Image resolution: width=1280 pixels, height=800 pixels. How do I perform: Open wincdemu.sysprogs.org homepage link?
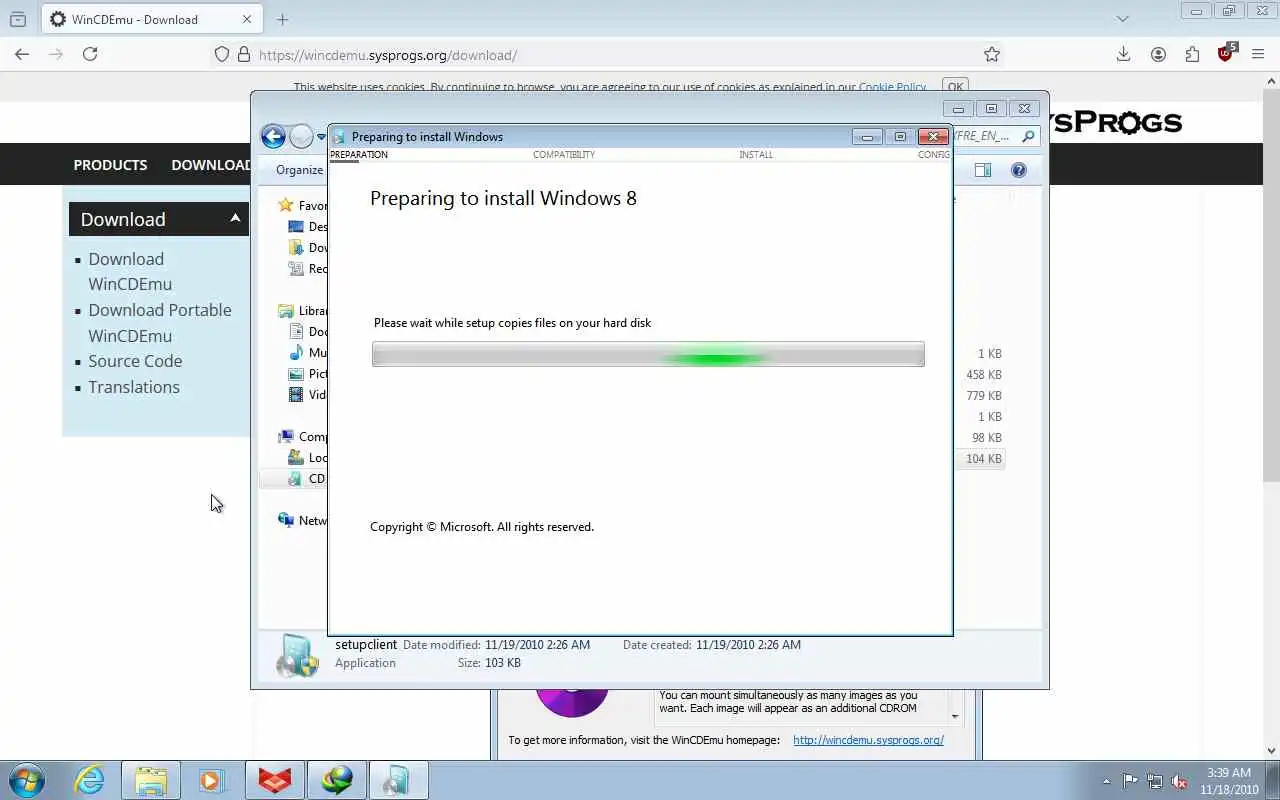(868, 740)
